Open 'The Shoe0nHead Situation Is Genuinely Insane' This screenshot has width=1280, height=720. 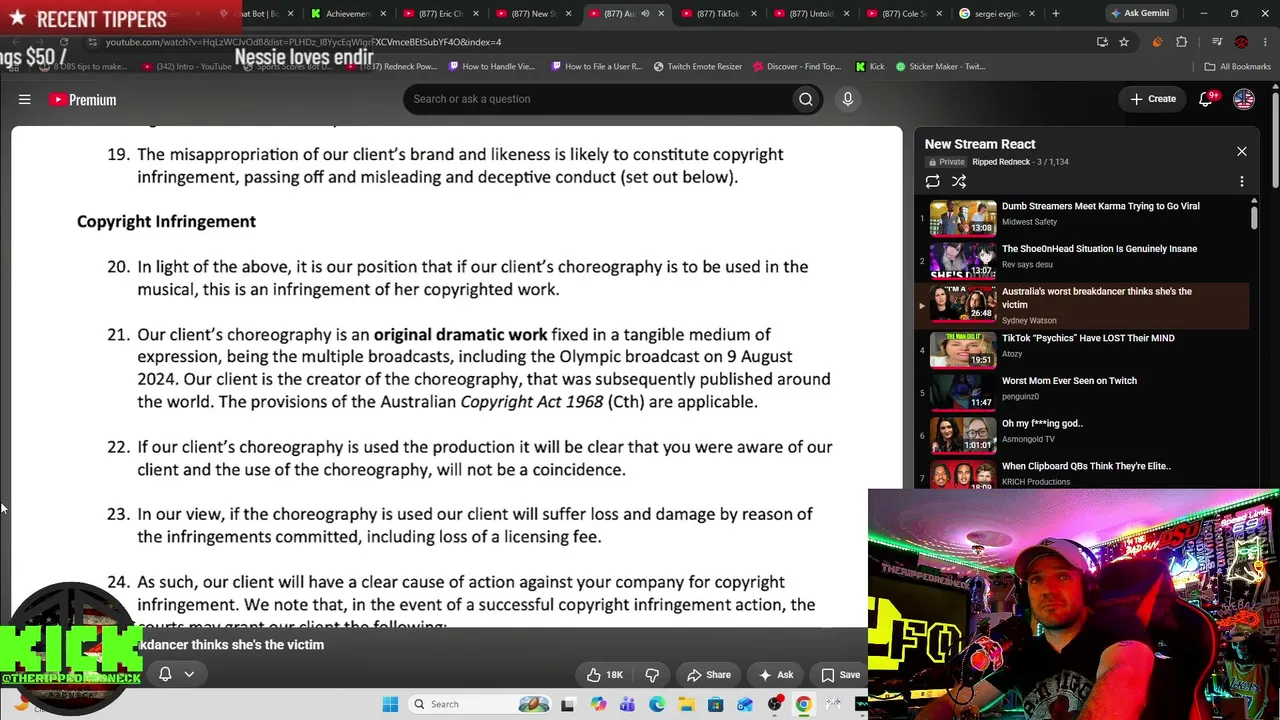tap(1099, 249)
